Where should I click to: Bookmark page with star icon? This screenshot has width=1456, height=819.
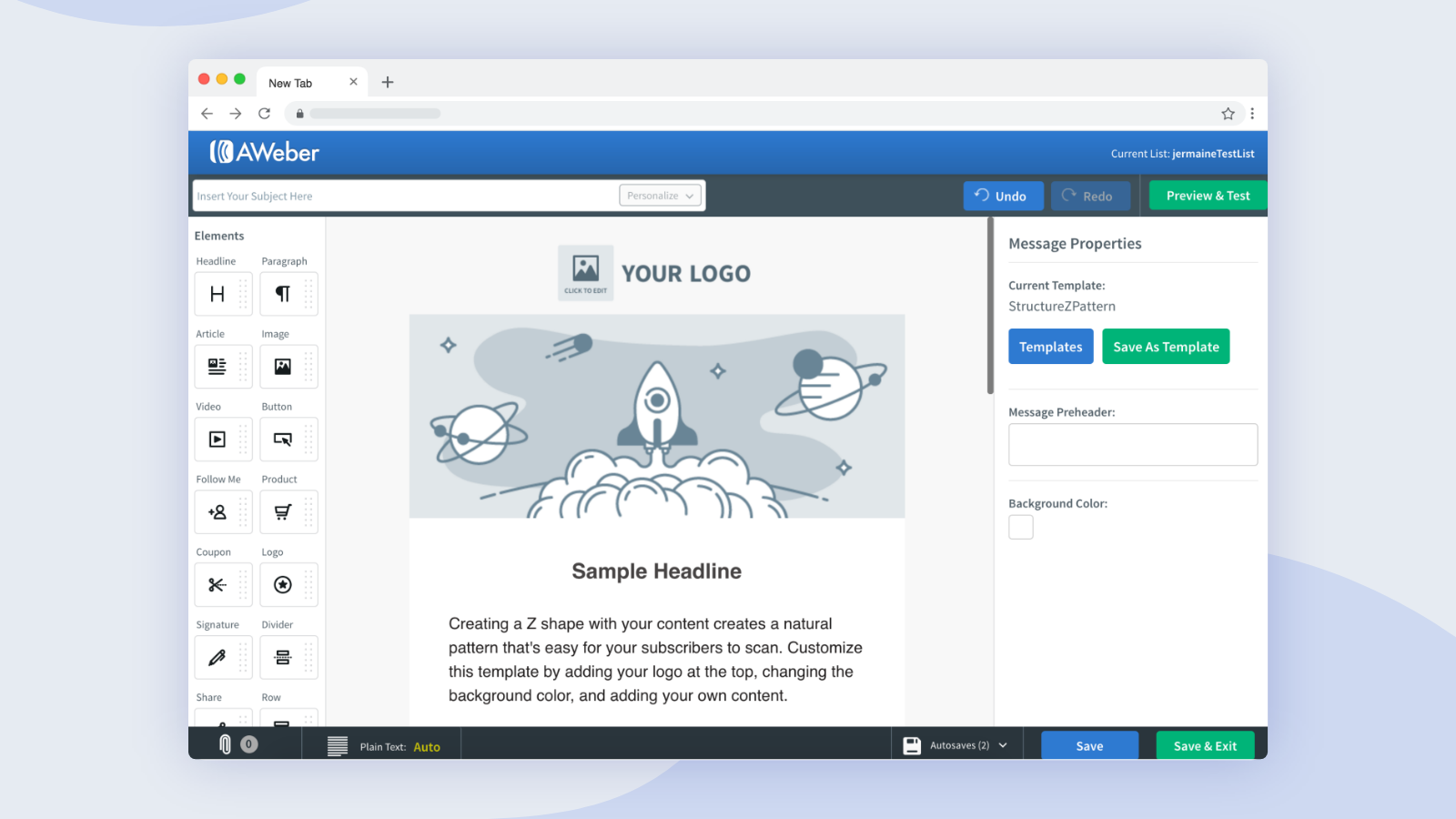tap(1228, 114)
